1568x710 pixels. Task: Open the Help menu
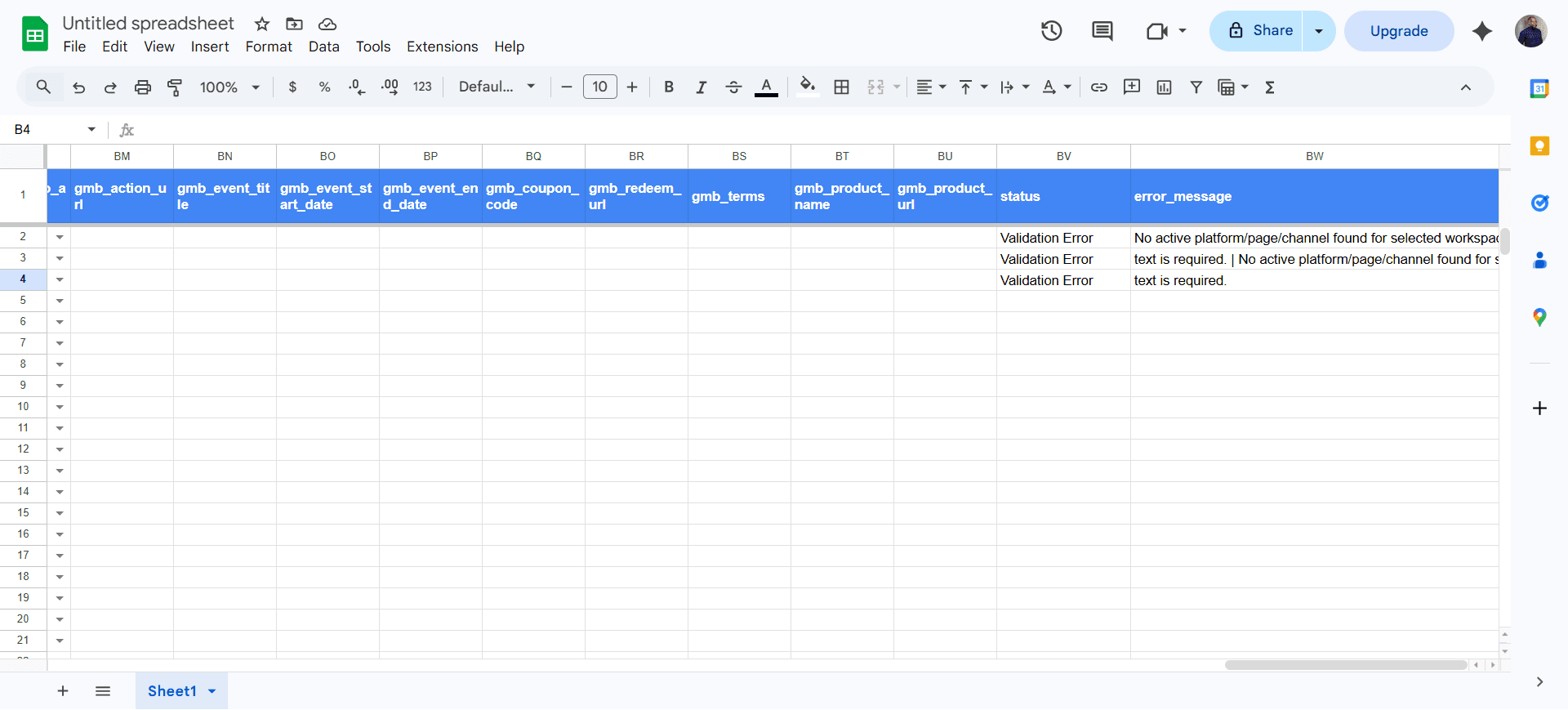(509, 47)
